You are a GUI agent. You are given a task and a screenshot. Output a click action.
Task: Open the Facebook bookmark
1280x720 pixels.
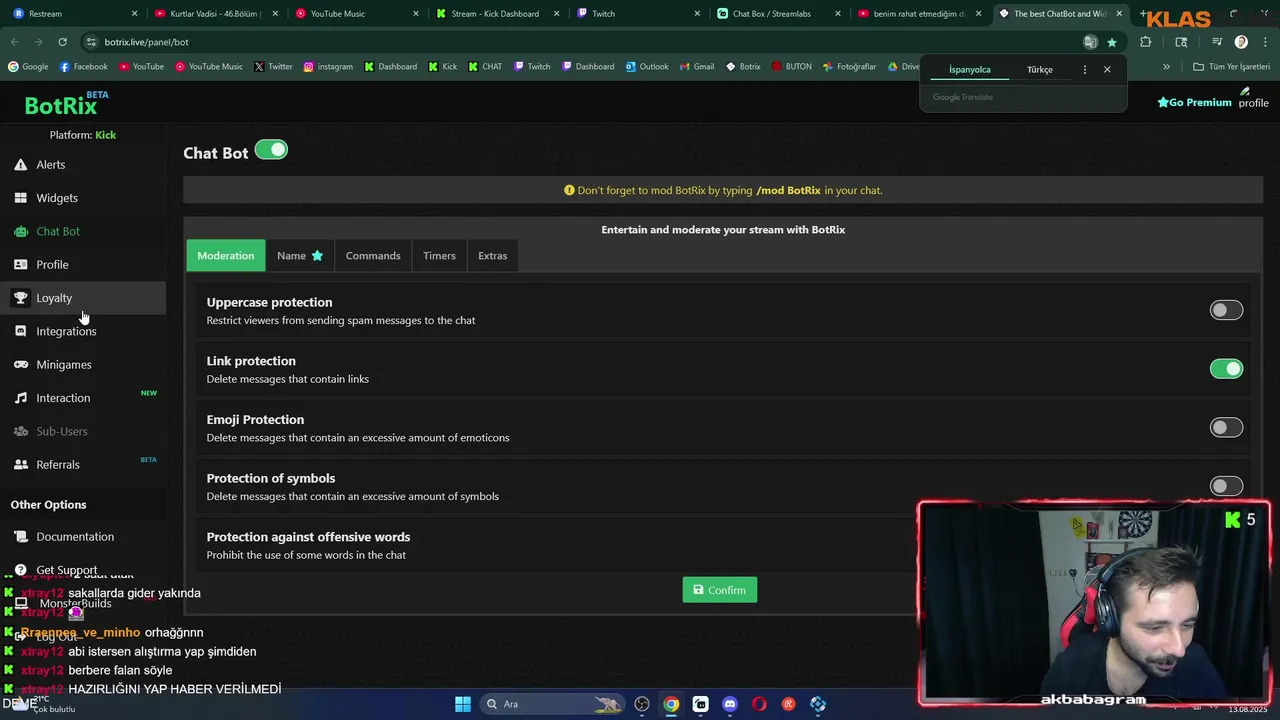click(x=84, y=67)
